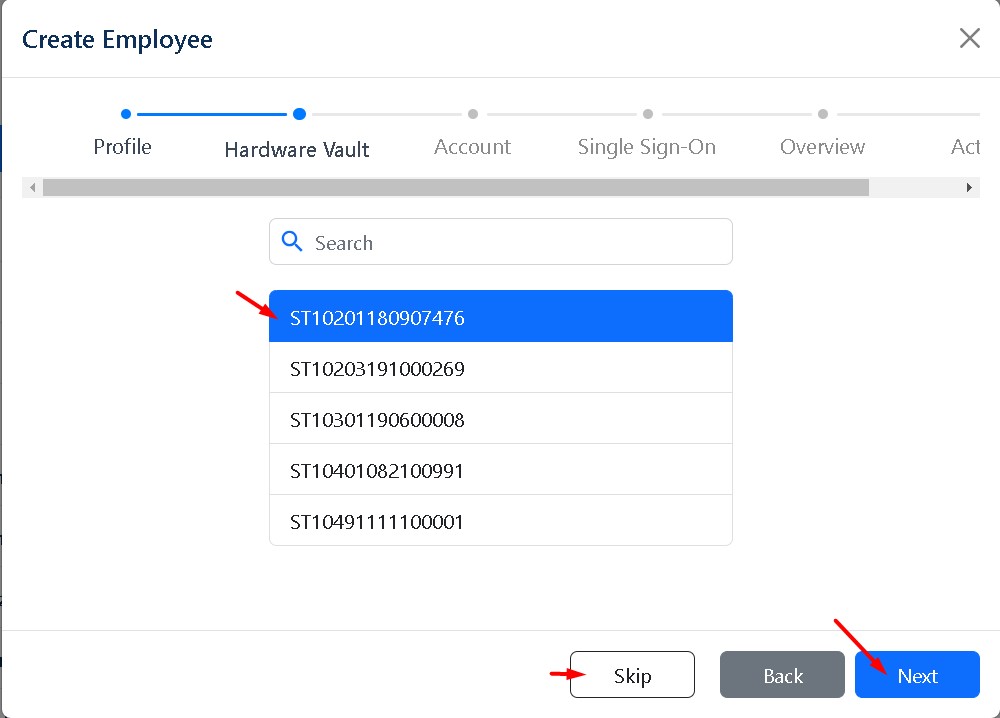The image size is (1000, 718).
Task: Open the Hardware Vault step
Action: pos(297,150)
